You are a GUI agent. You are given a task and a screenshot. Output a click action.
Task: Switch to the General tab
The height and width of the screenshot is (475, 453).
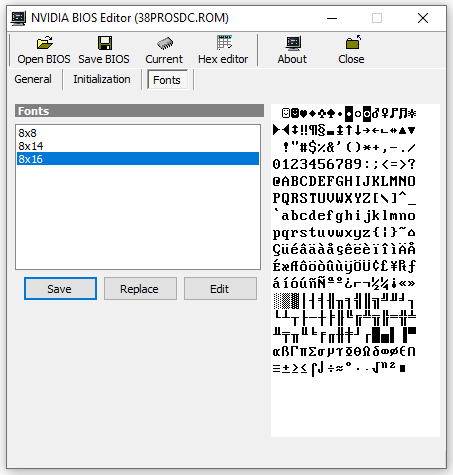click(x=33, y=79)
